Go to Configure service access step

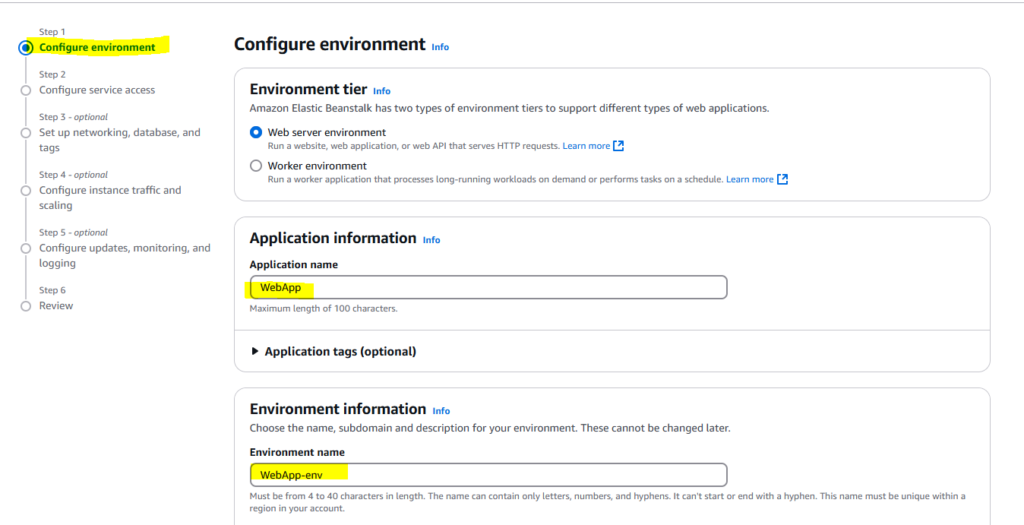(x=97, y=90)
